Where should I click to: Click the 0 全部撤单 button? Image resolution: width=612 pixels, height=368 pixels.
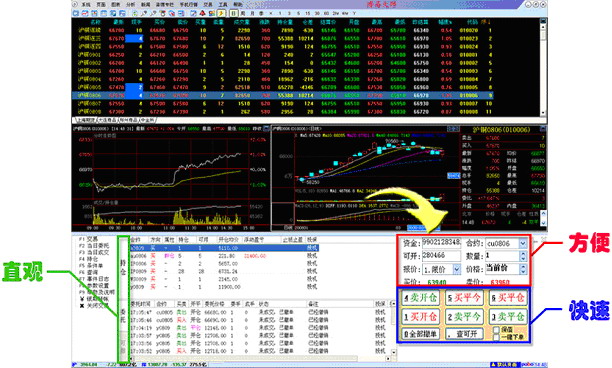421,334
